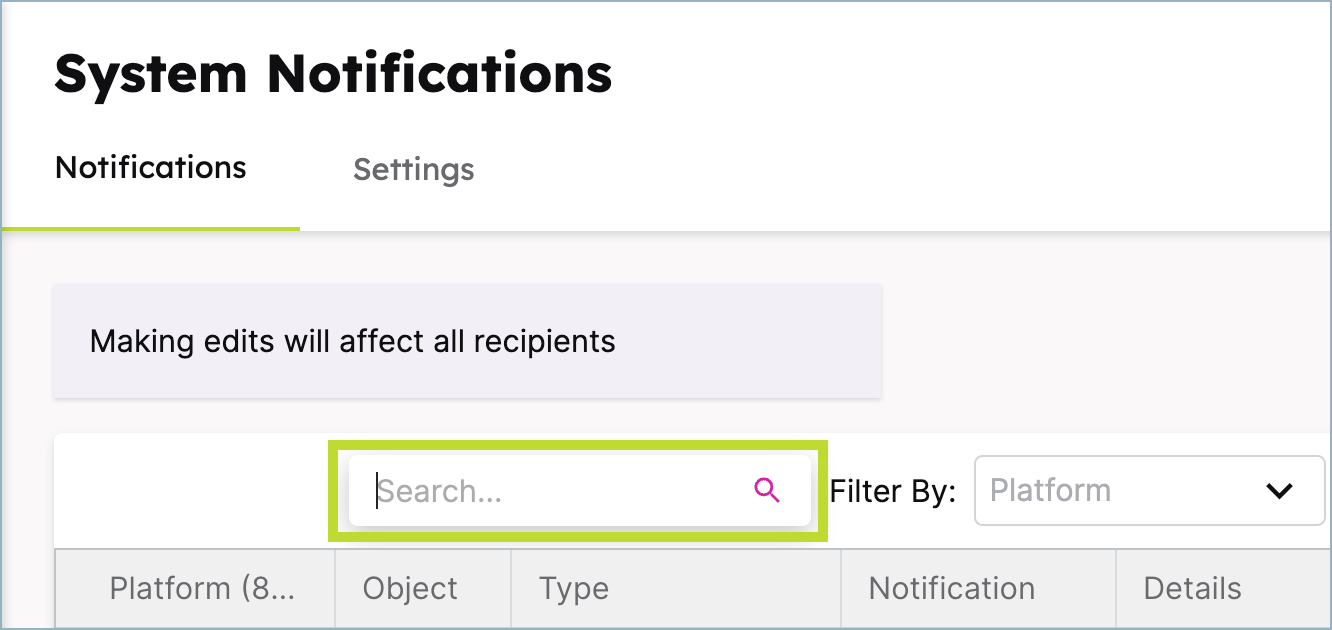Click the divider between Type and Notification columns
Viewport: 1332px width, 630px height.
pyautogui.click(x=841, y=588)
